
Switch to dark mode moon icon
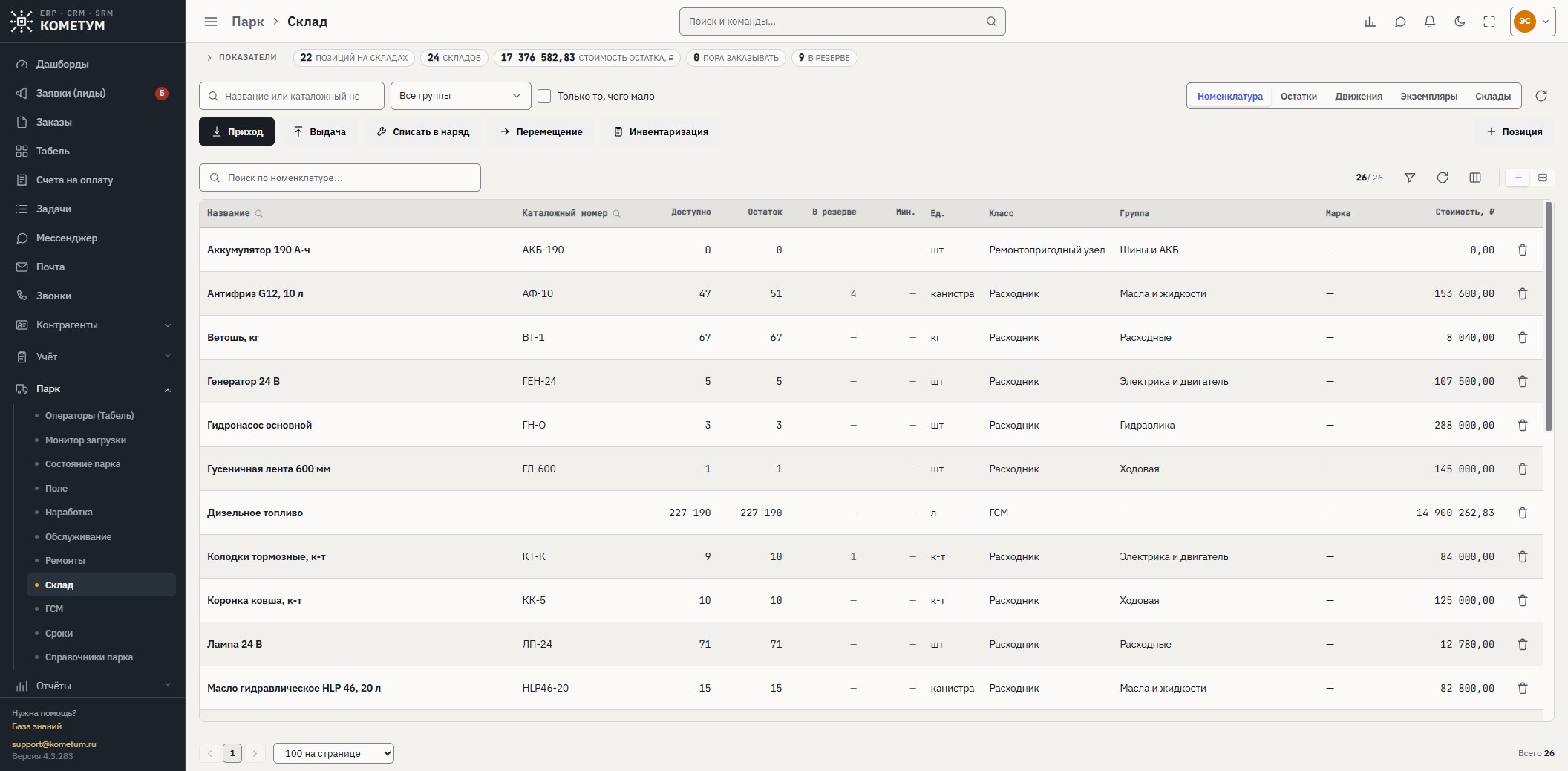click(x=1460, y=22)
